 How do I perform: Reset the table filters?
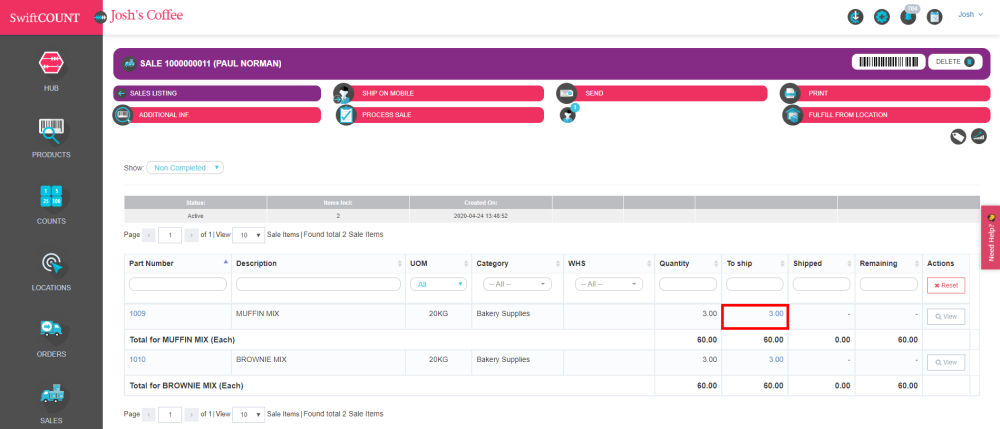[946, 285]
